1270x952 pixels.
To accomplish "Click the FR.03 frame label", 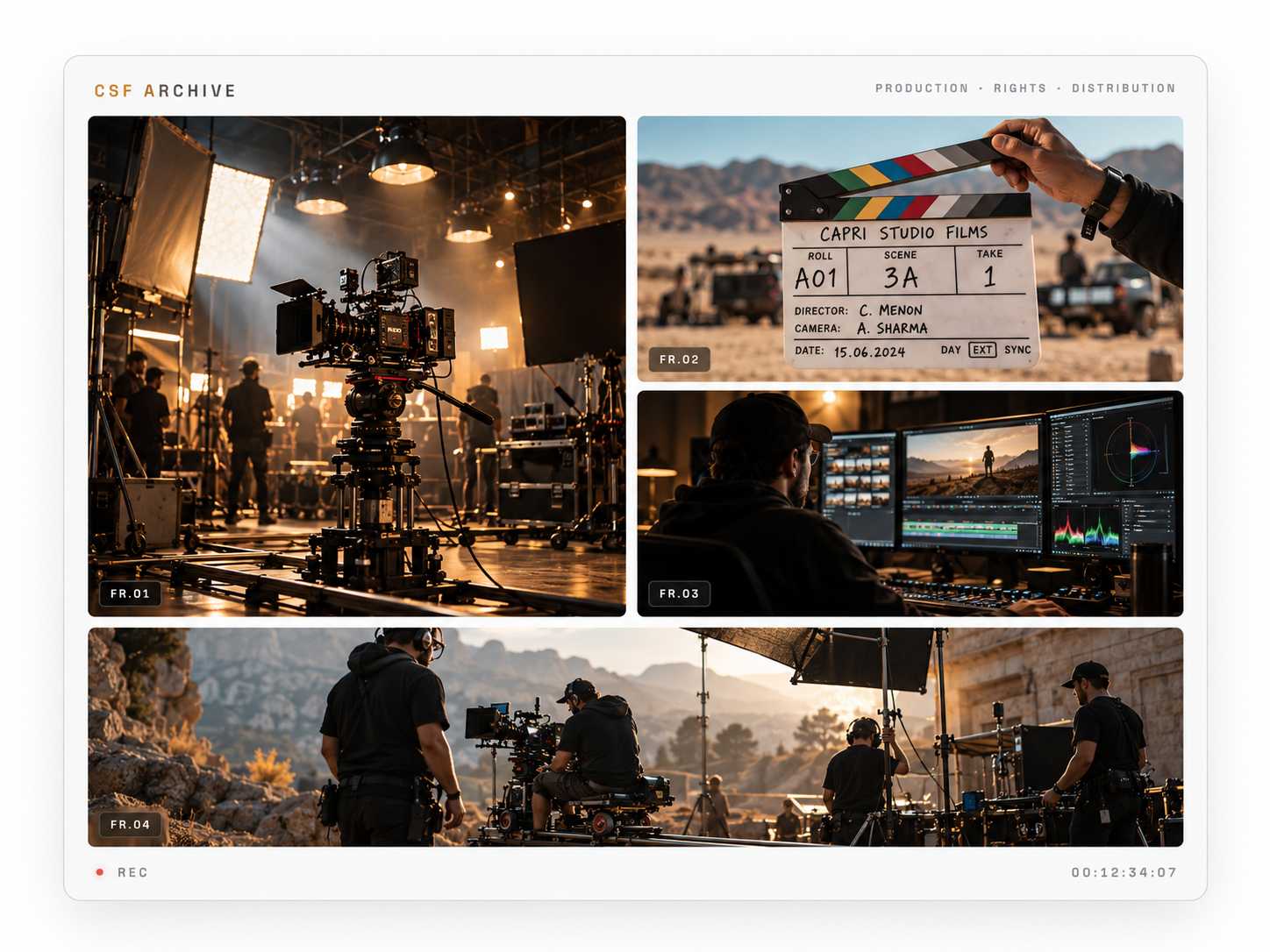I will coord(679,593).
